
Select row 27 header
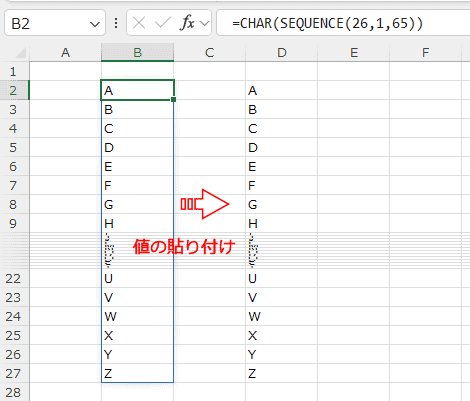[x=15, y=373]
